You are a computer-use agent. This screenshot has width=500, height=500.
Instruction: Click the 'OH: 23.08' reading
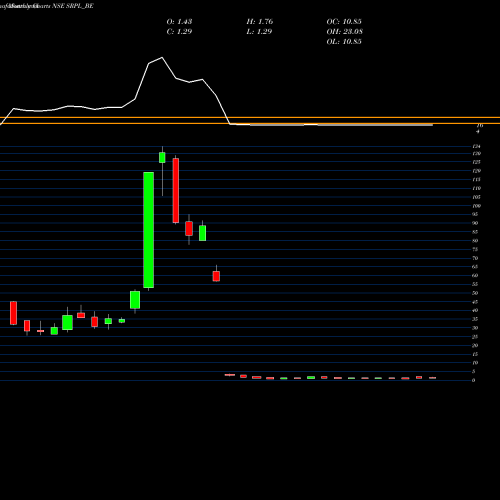(x=345, y=31)
